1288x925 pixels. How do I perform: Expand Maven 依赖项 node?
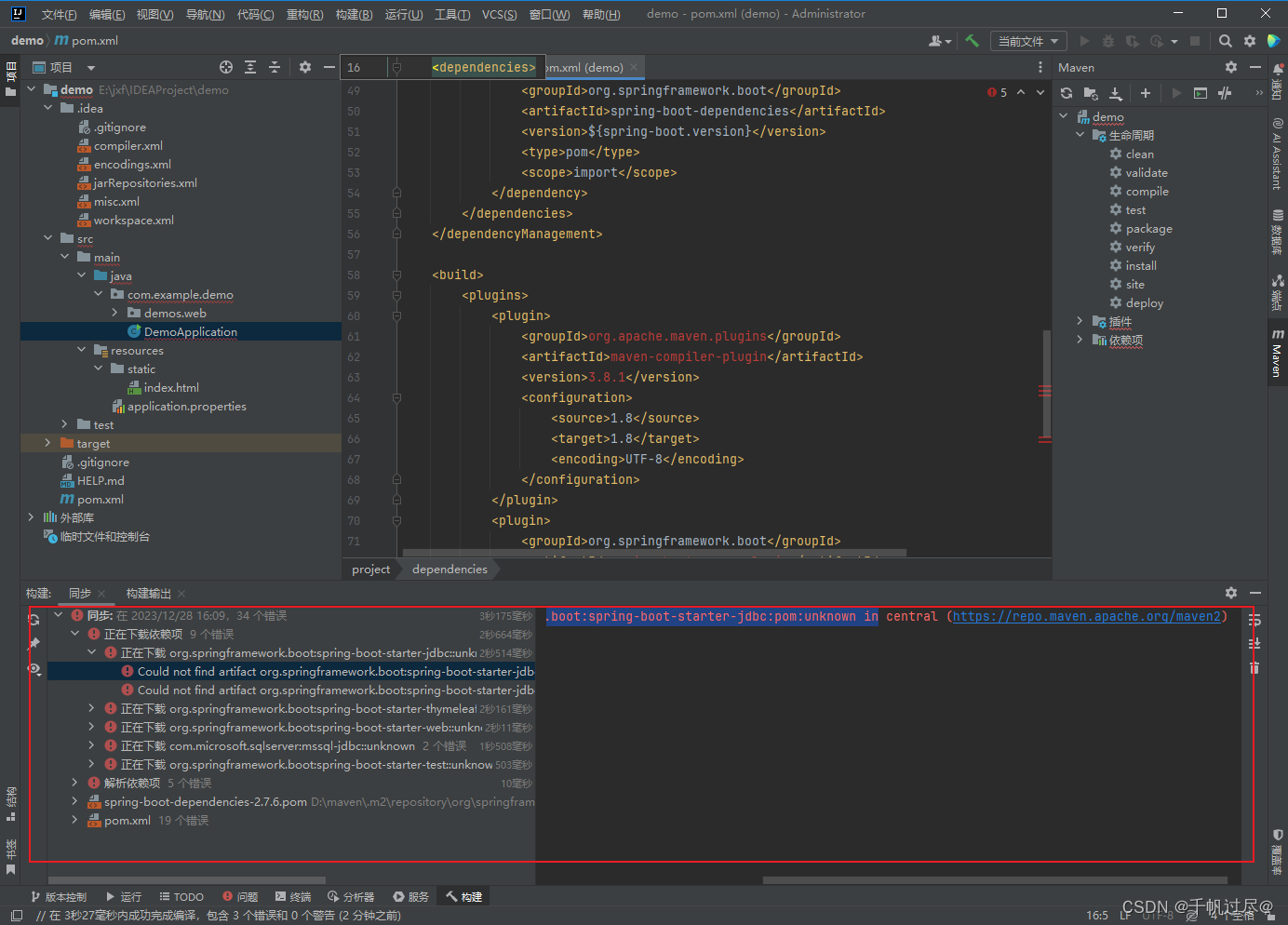pyautogui.click(x=1080, y=340)
